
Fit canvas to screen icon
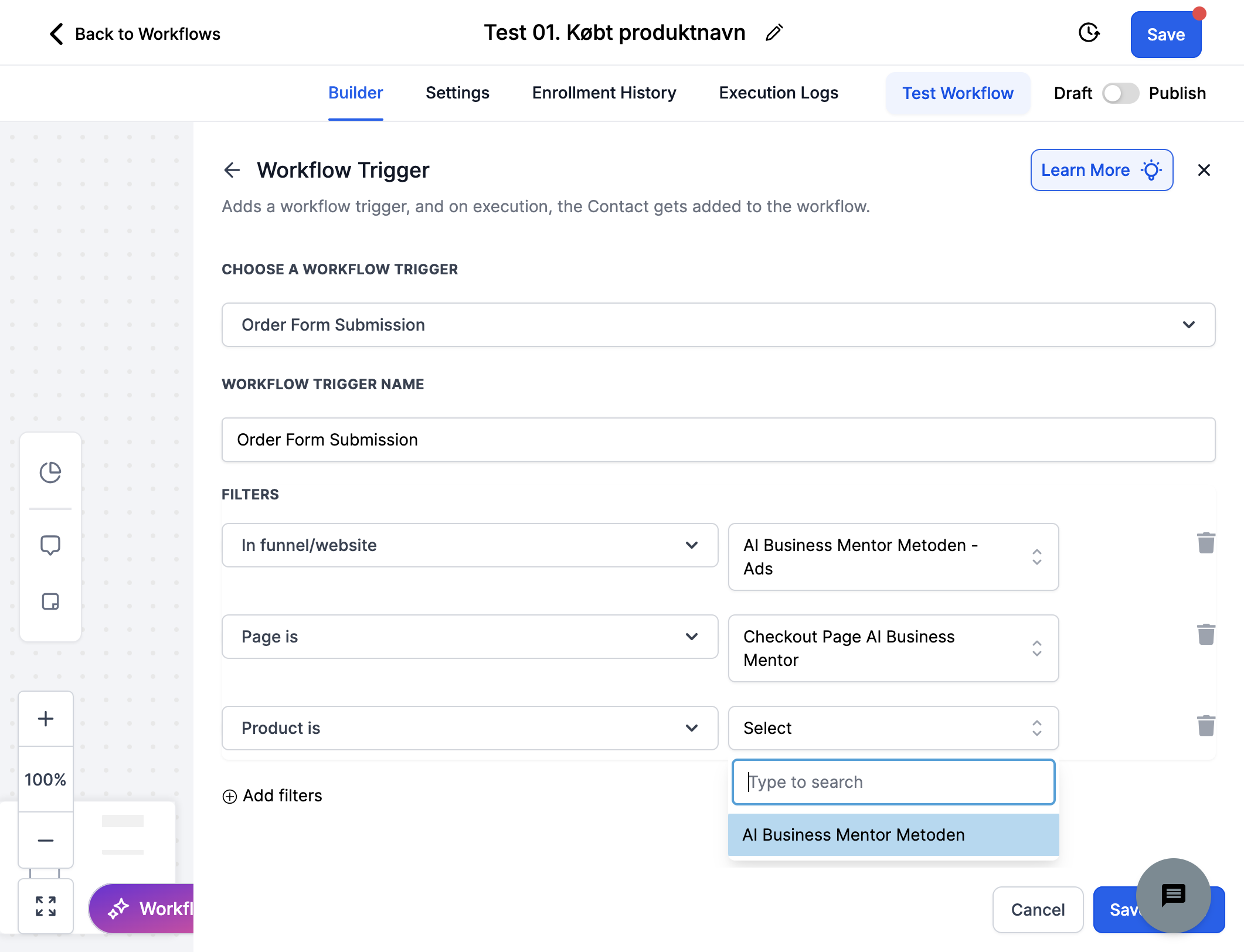pos(46,906)
